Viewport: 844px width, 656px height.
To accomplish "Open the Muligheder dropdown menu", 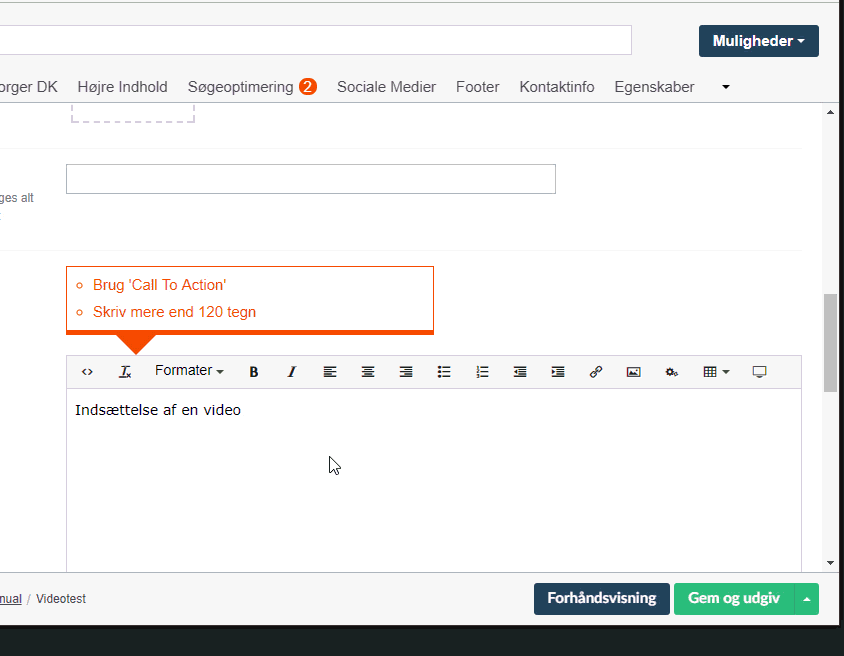I will (x=758, y=41).
